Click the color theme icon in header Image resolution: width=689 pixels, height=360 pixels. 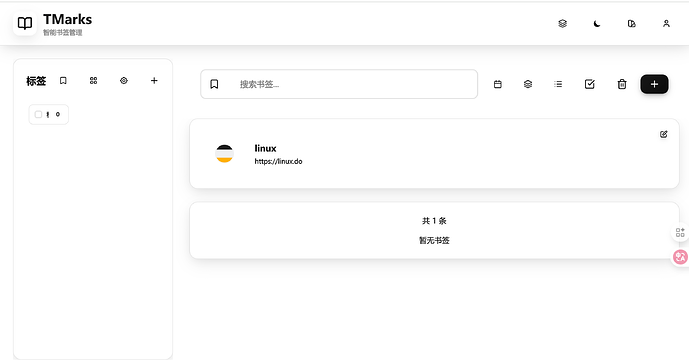tap(631, 24)
